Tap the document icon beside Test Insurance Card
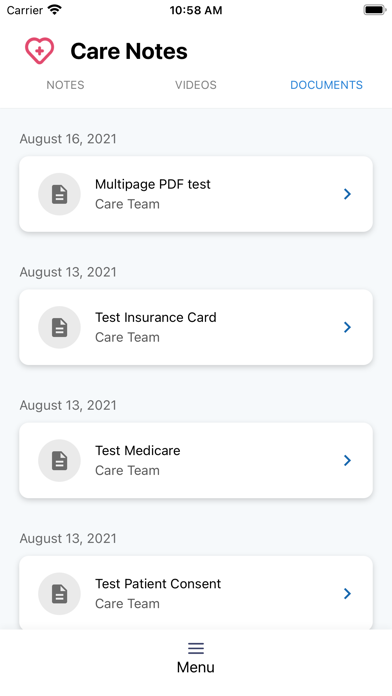 pyautogui.click(x=59, y=327)
